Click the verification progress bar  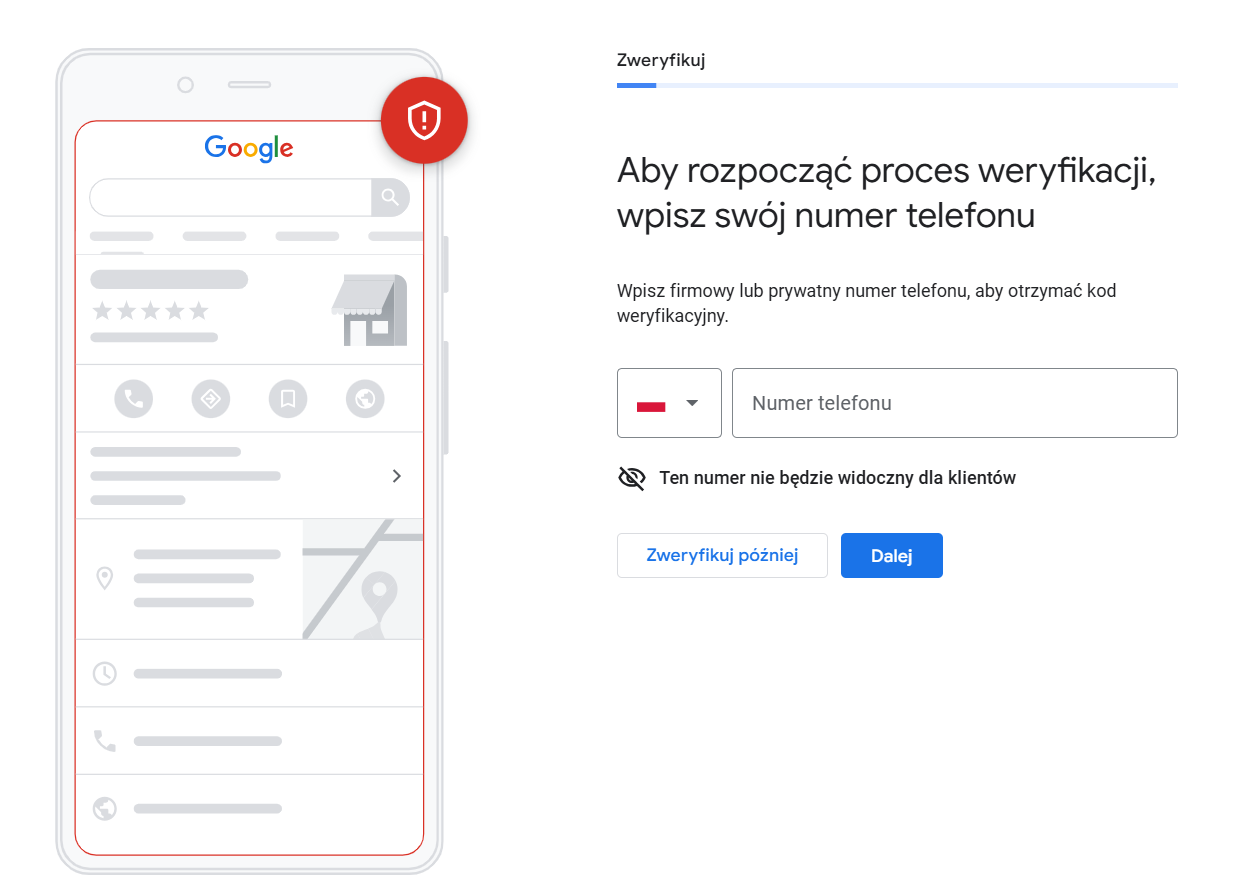897,86
